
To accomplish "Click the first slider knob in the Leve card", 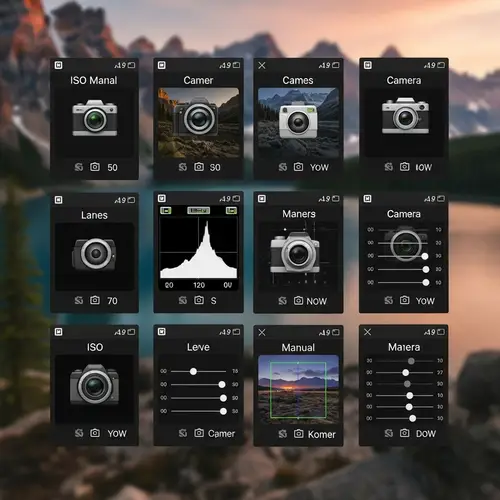I will [x=193, y=371].
